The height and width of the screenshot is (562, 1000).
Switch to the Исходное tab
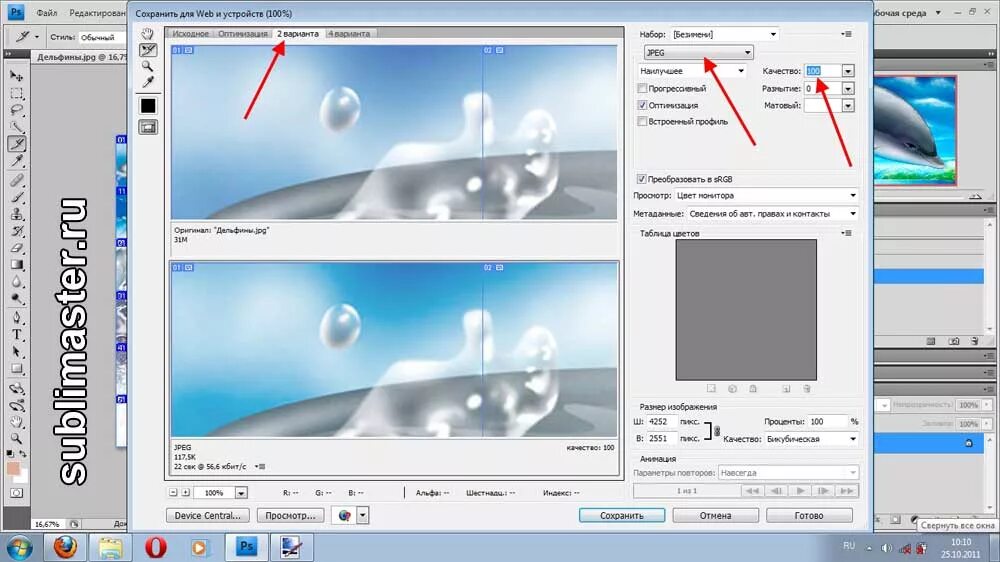(190, 34)
